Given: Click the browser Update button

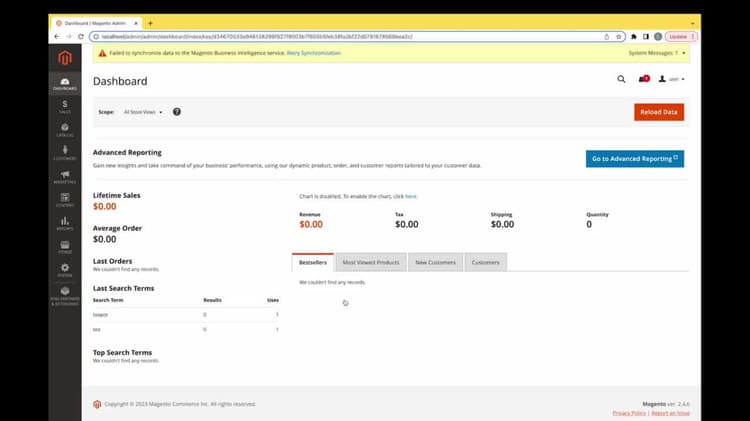Looking at the screenshot, I should (681, 36).
